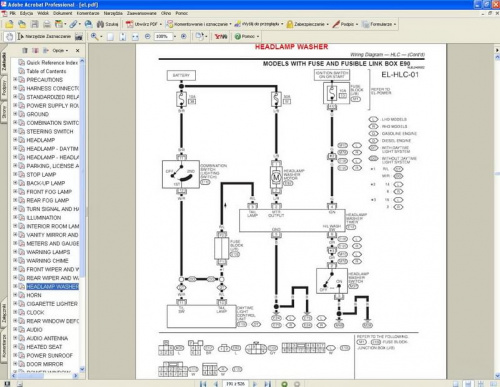Open the Opcje dropdown in bookmarks panel
The height and width of the screenshot is (387, 500).
[x=60, y=50]
